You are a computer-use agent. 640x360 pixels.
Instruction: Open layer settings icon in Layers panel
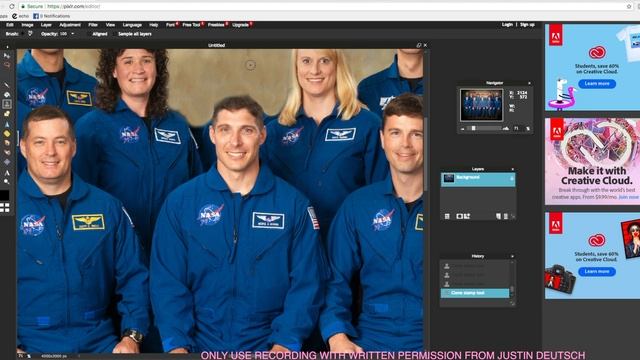[x=447, y=216]
